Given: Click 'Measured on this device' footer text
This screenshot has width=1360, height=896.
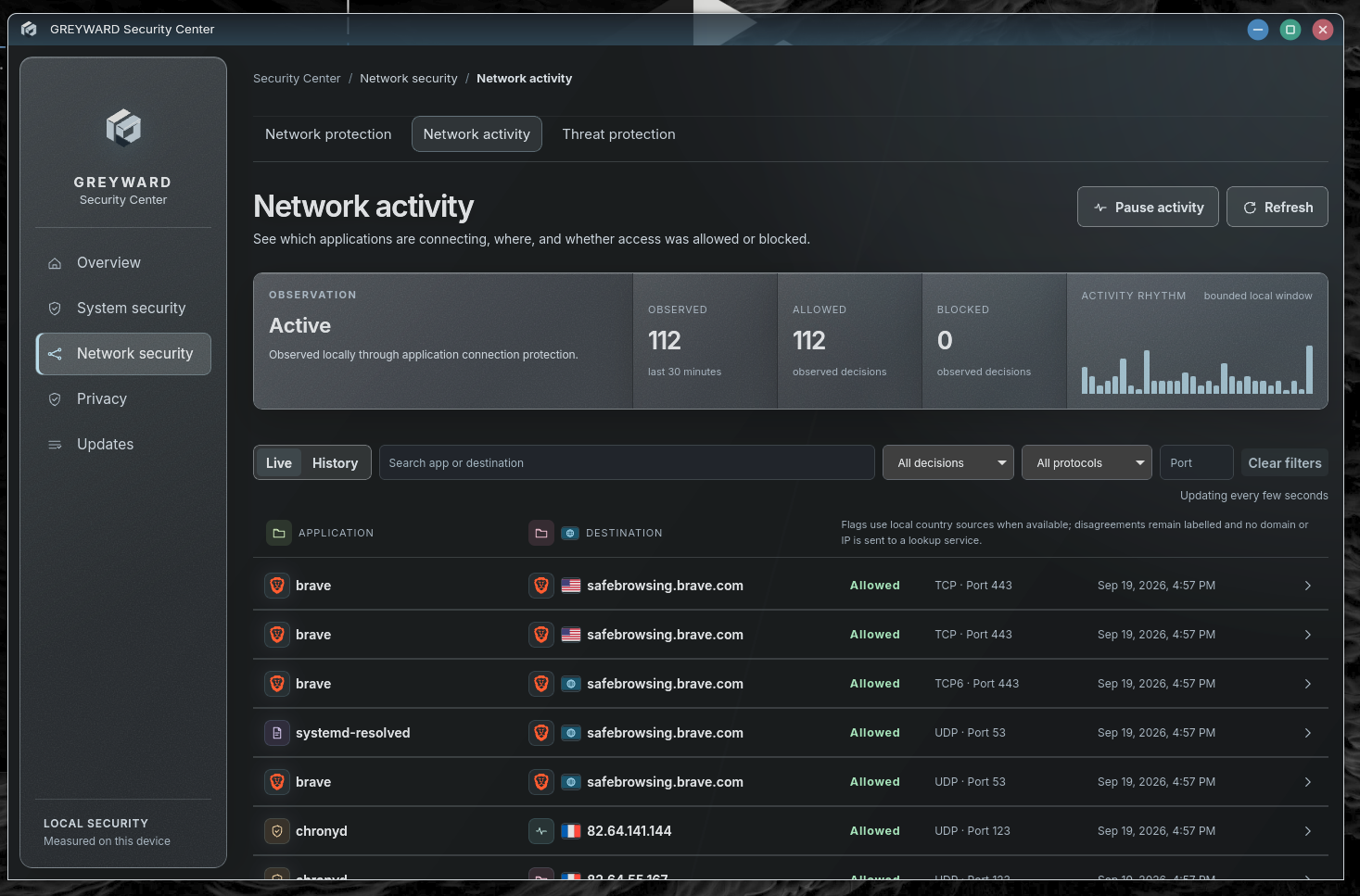Looking at the screenshot, I should (x=107, y=841).
